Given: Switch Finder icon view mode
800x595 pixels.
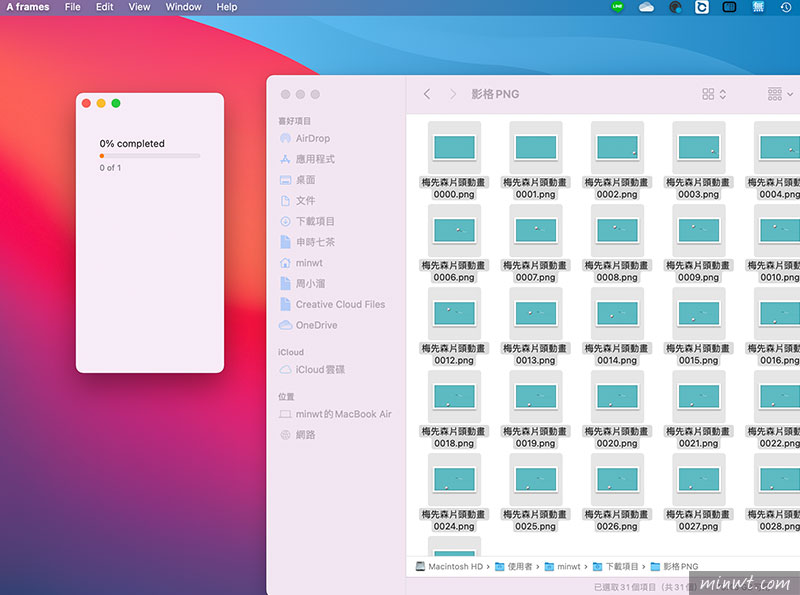Looking at the screenshot, I should pyautogui.click(x=714, y=94).
